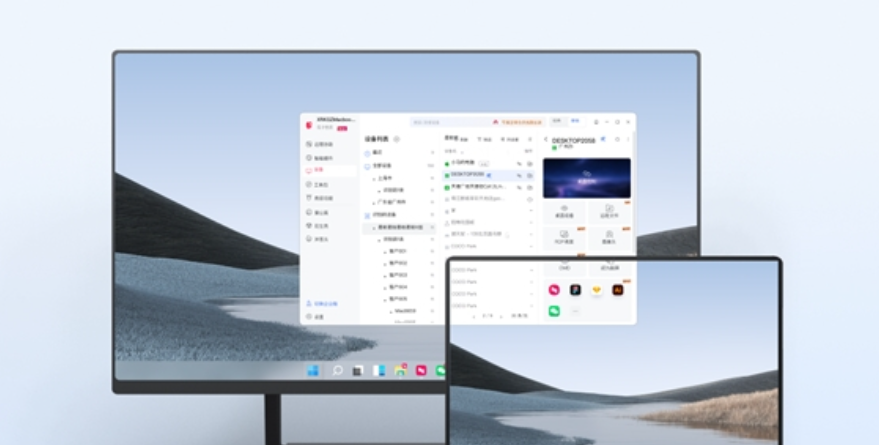Viewport: 879px width, 445px height.
Task: Open the Figma app icon in device panel
Action: [575, 290]
